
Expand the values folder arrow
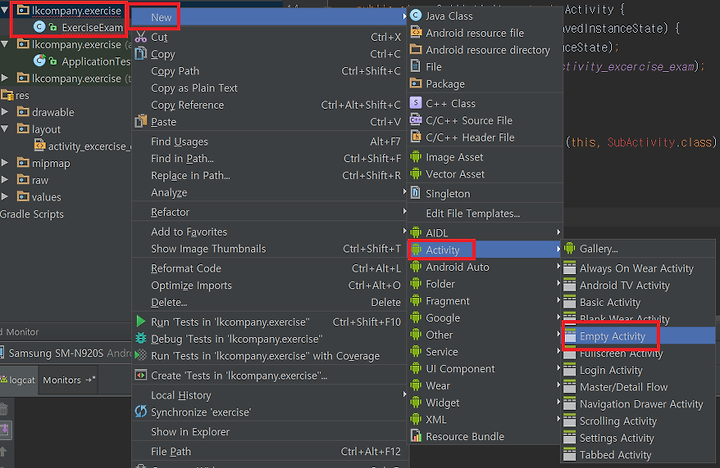[x=5, y=197]
